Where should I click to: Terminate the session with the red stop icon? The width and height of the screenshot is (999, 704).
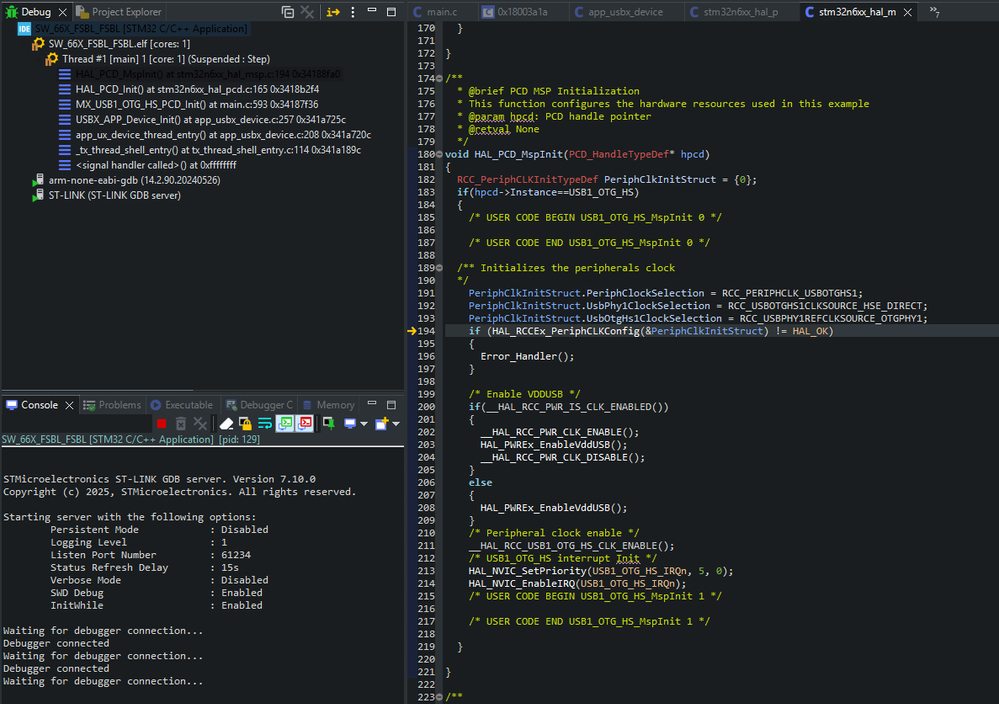pos(161,424)
